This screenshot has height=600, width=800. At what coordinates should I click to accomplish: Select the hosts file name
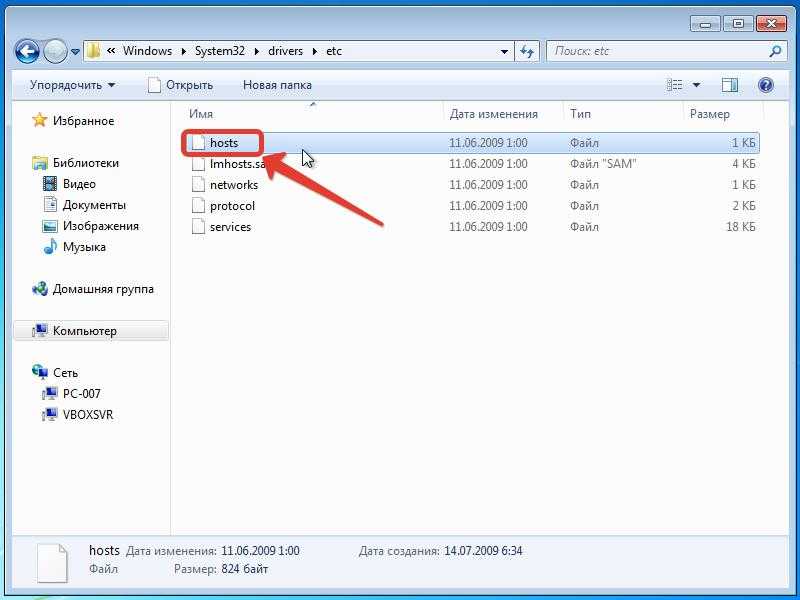pyautogui.click(x=224, y=143)
